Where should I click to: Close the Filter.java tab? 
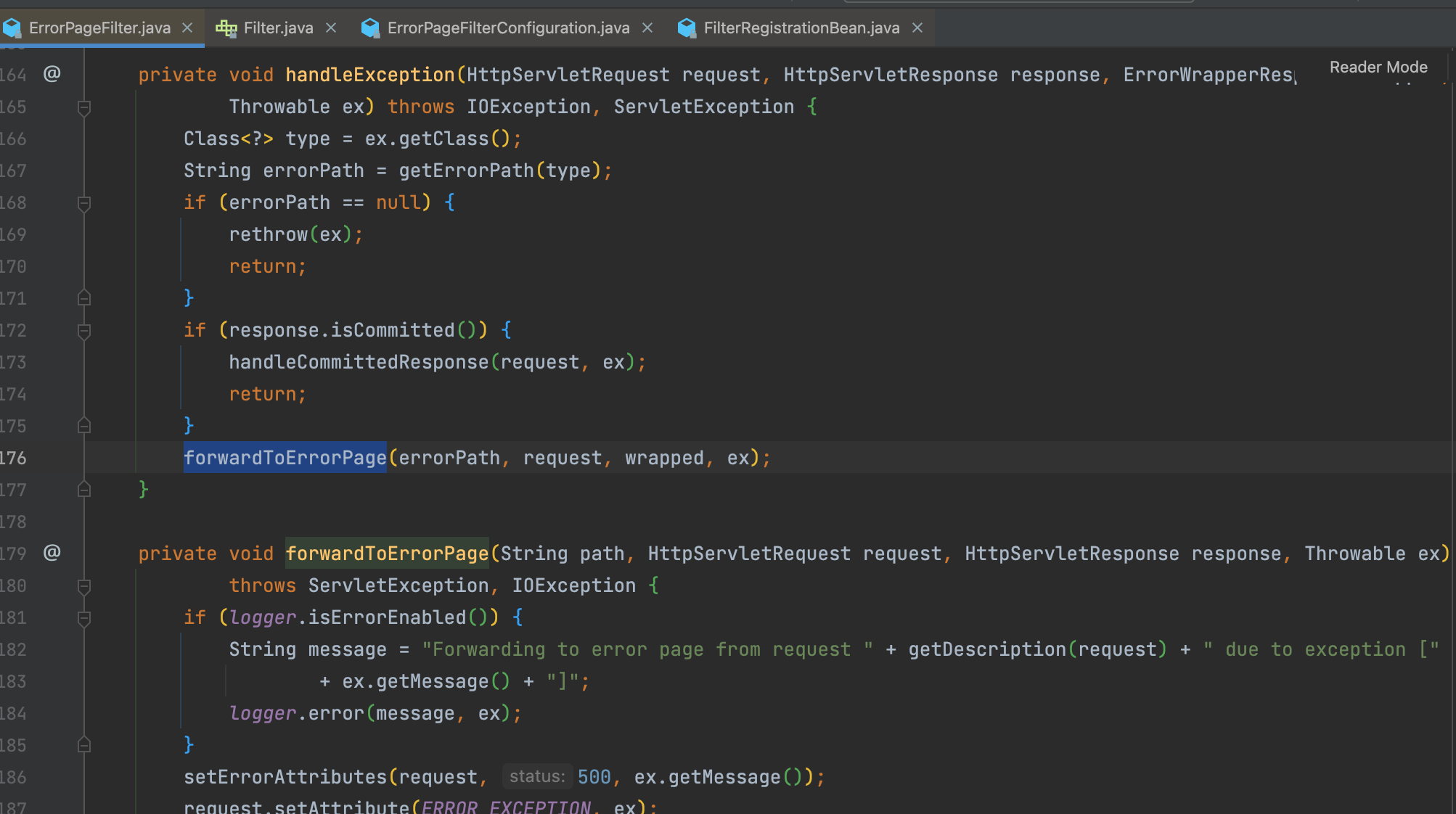pyautogui.click(x=331, y=28)
